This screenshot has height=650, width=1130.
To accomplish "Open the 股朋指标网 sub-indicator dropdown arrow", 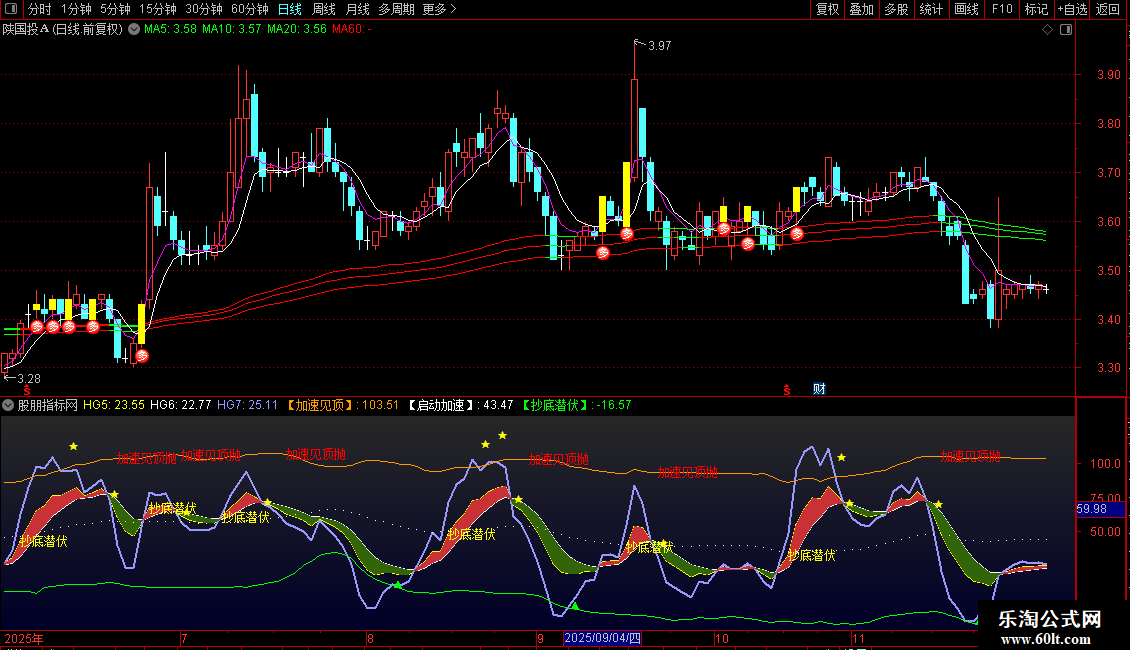I will coord(8,405).
